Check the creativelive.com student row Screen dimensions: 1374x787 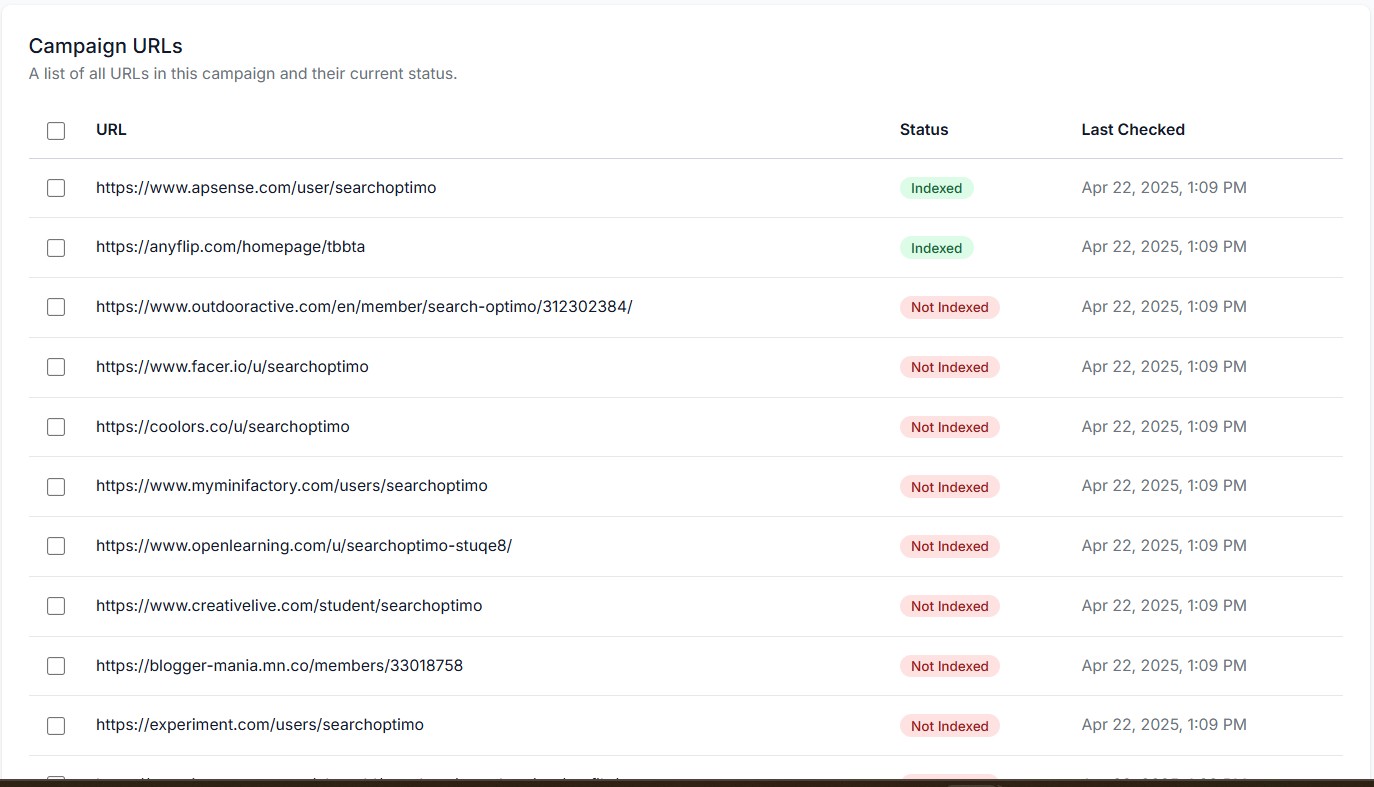[x=55, y=606]
